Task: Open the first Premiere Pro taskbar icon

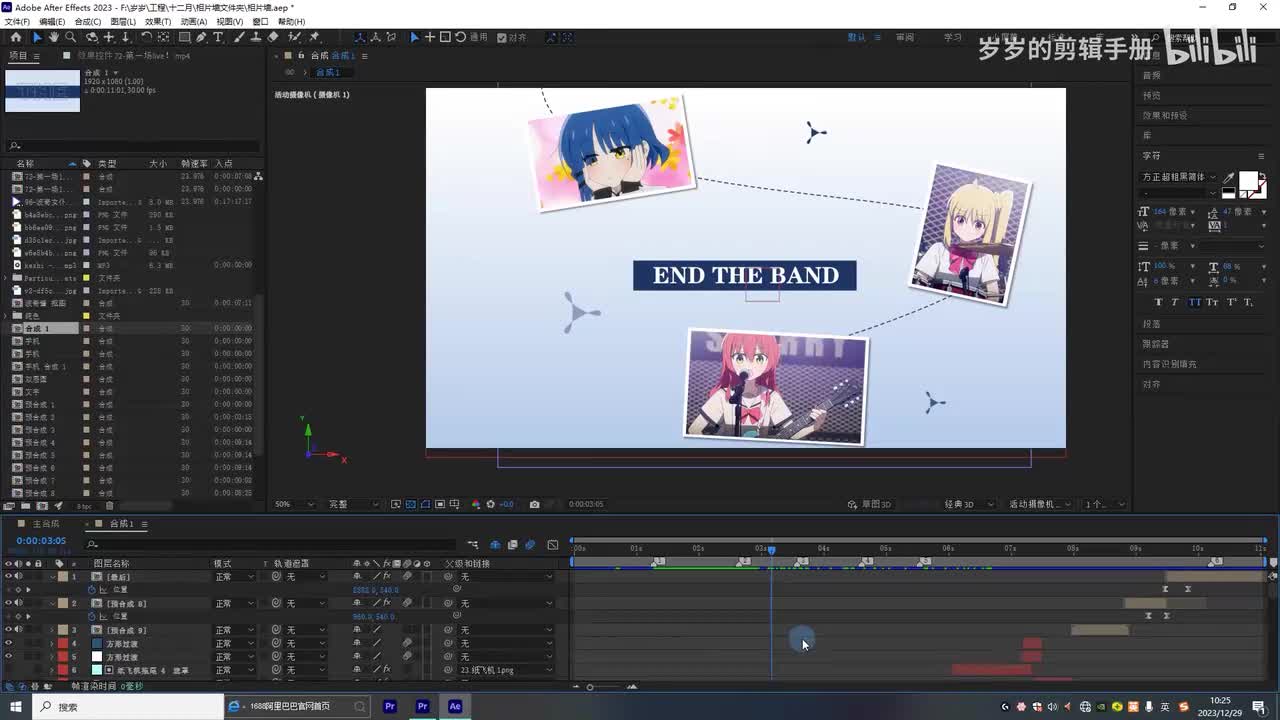Action: (x=390, y=707)
